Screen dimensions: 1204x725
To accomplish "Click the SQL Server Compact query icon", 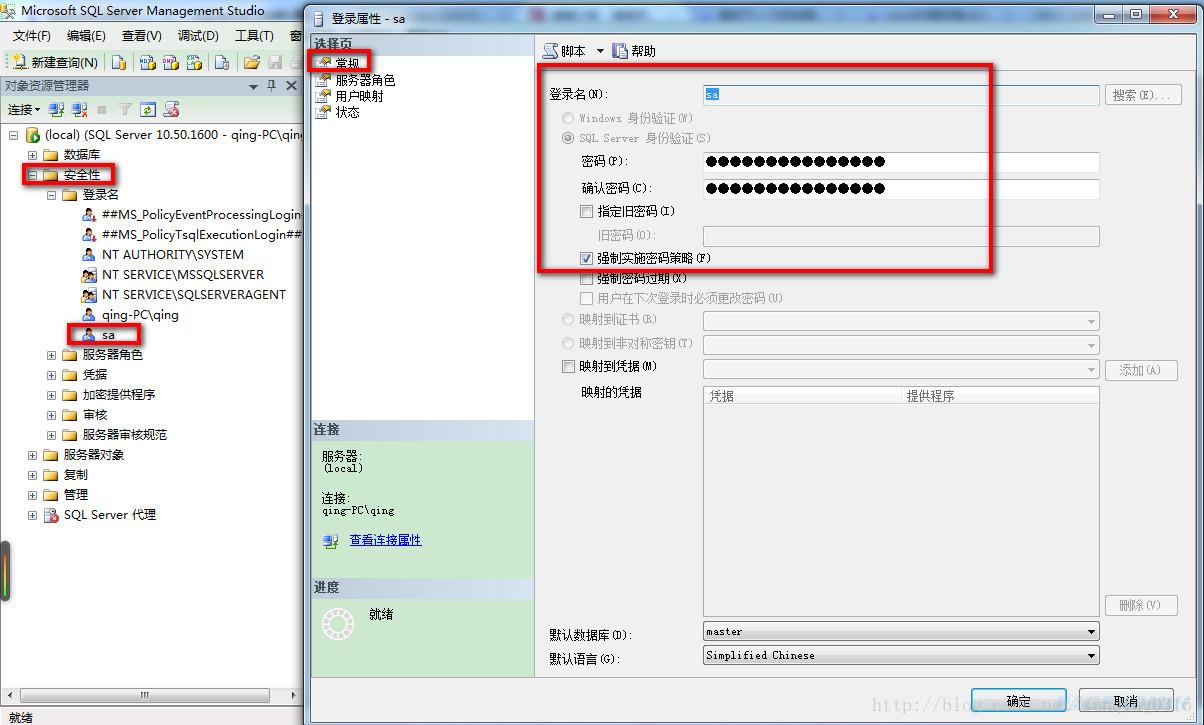I will (x=222, y=62).
